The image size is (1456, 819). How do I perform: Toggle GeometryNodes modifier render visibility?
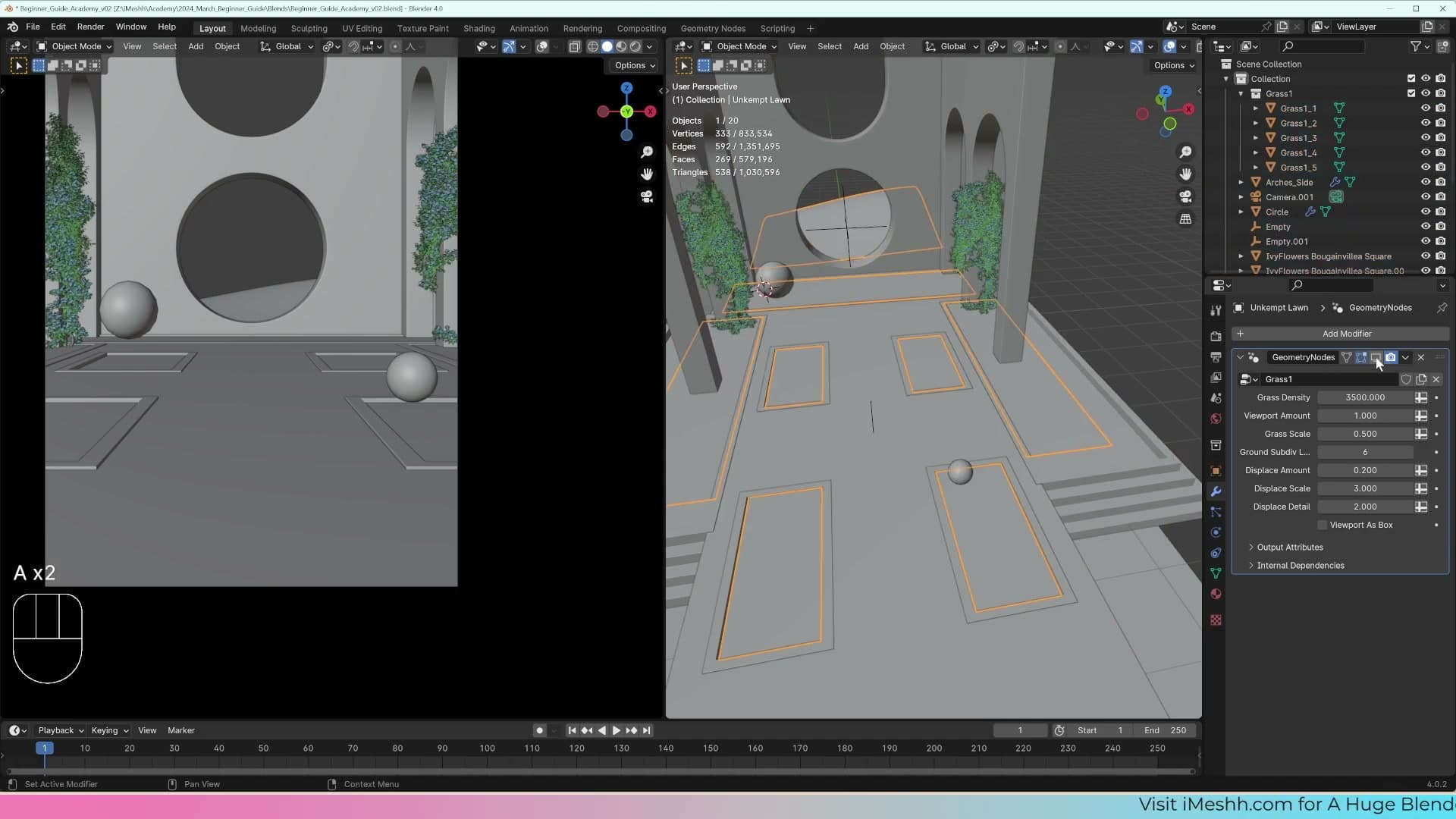(1391, 357)
